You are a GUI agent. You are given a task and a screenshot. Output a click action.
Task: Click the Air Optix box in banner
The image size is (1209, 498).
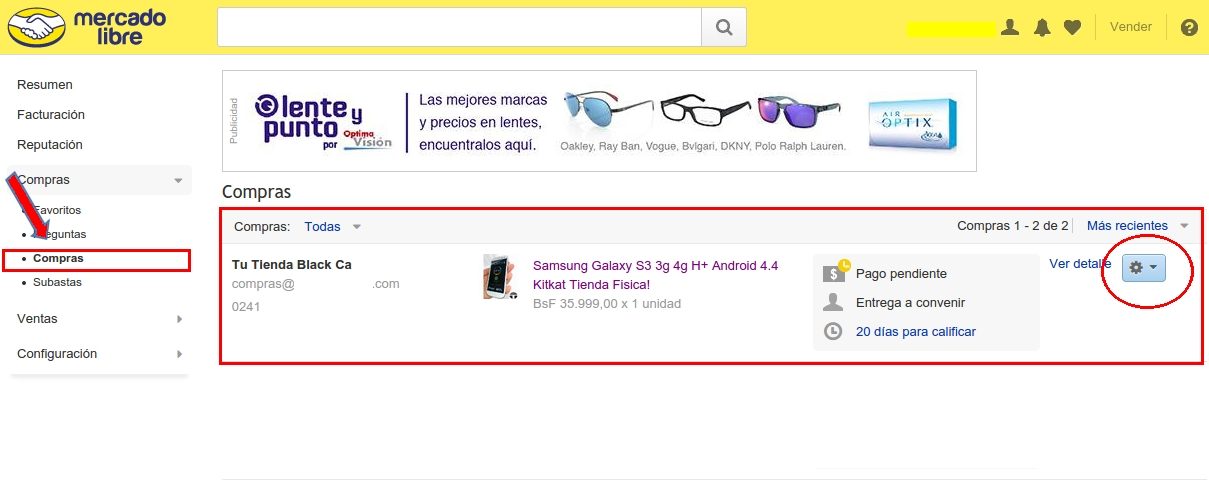point(912,123)
